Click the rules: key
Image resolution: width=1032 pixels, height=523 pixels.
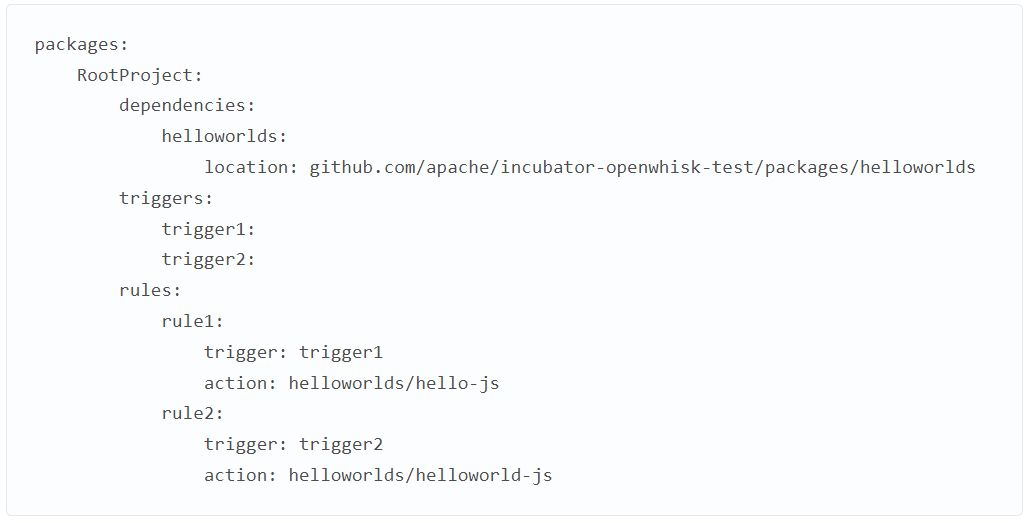pos(150,290)
